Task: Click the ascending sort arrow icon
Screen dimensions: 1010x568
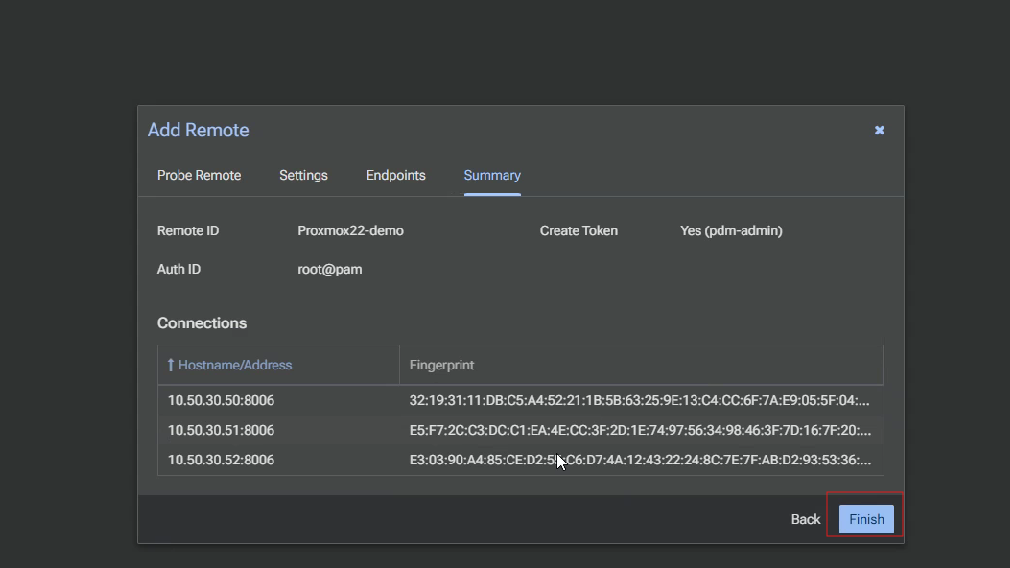Action: [x=171, y=365]
